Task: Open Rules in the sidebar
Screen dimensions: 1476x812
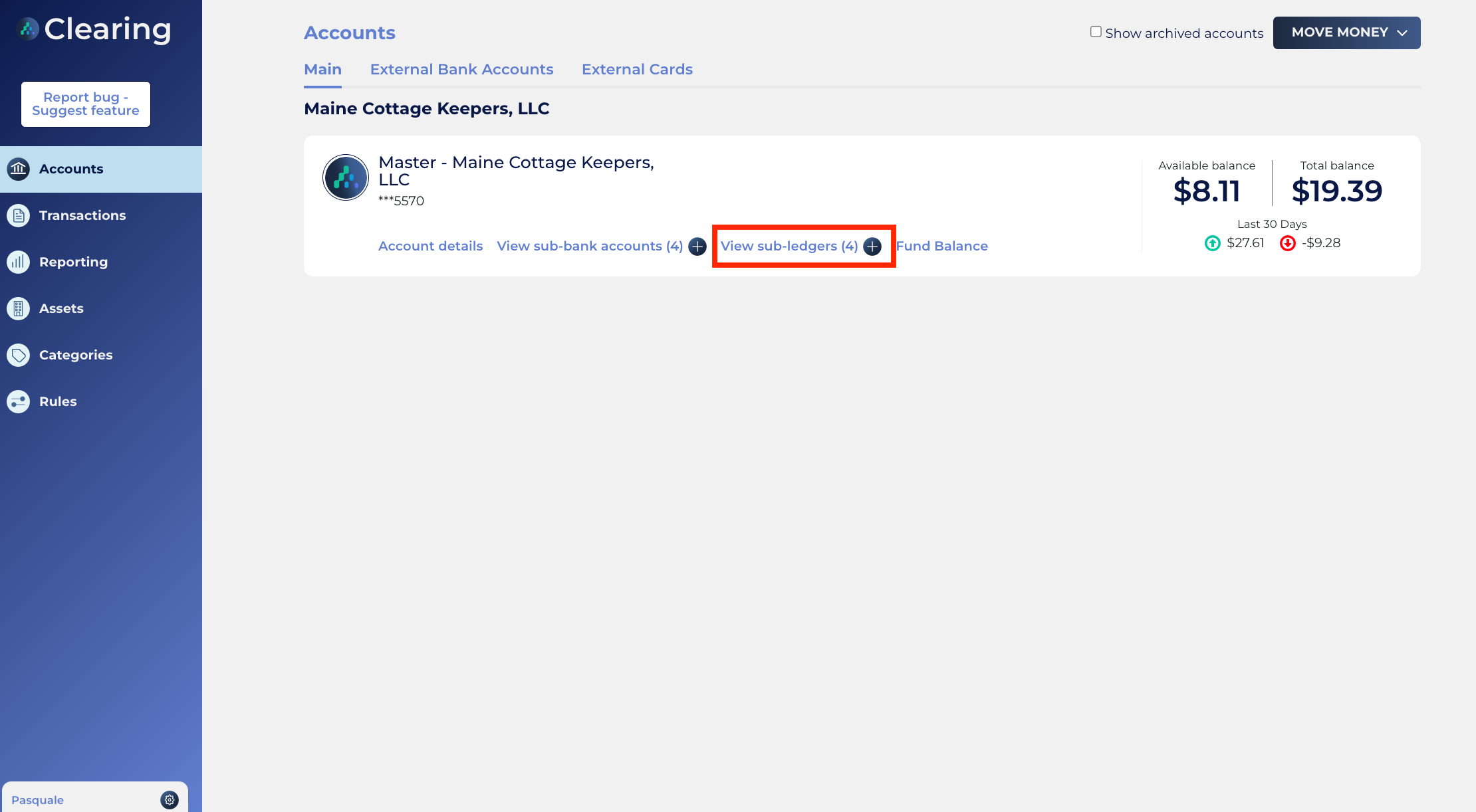Action: point(101,401)
